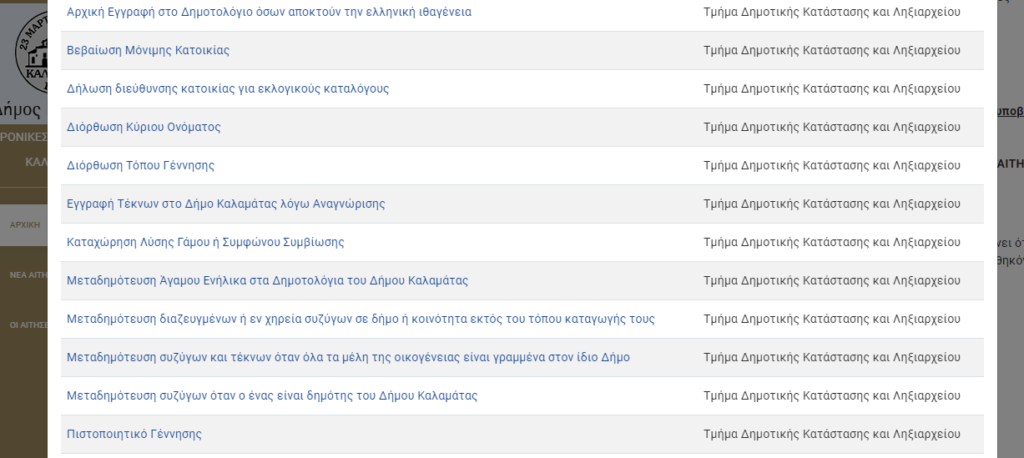The image size is (1024, 458).
Task: Open 'Μεταδημότευση συζύγων και τέκνων' link
Action: (348, 357)
